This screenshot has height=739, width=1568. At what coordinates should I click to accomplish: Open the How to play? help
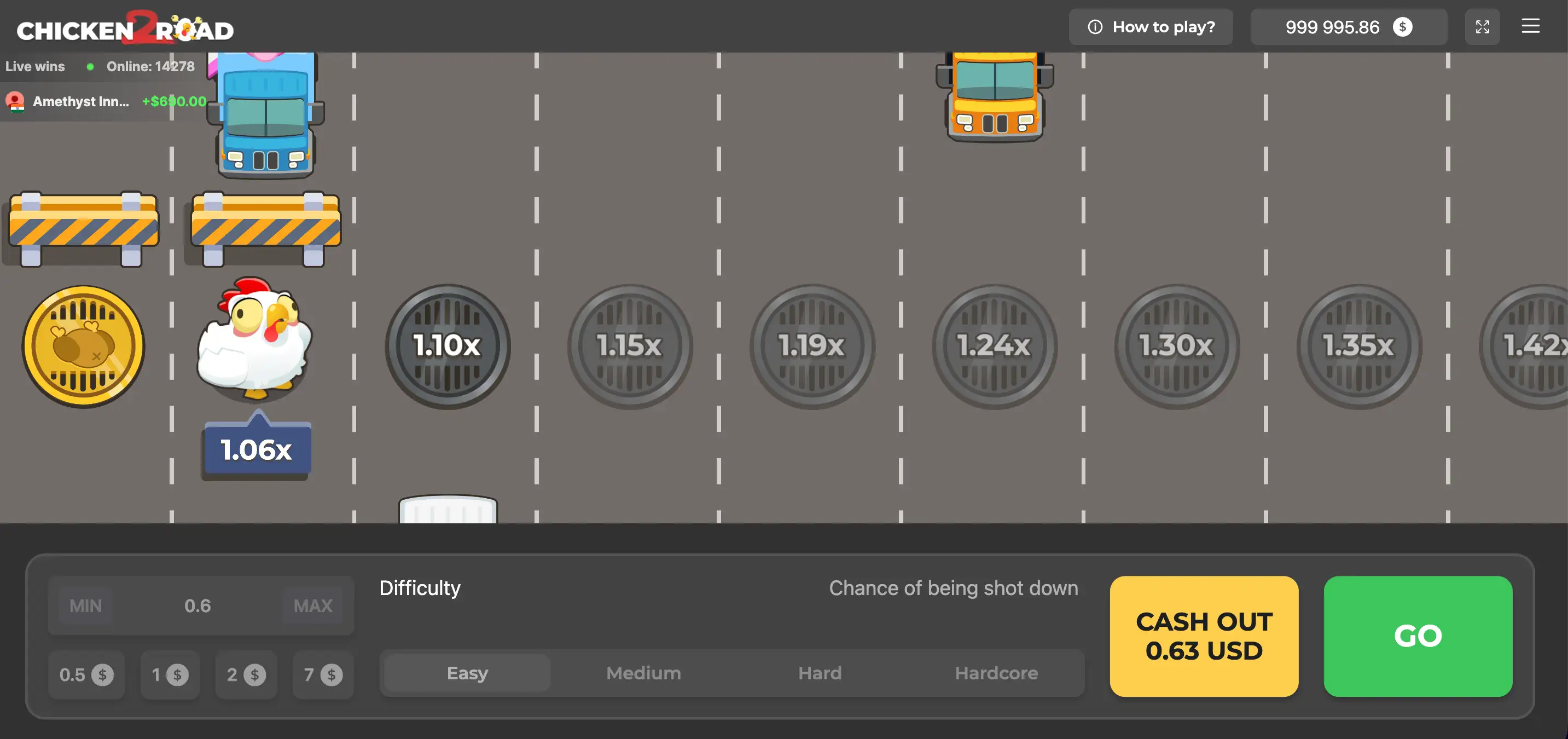click(1151, 27)
